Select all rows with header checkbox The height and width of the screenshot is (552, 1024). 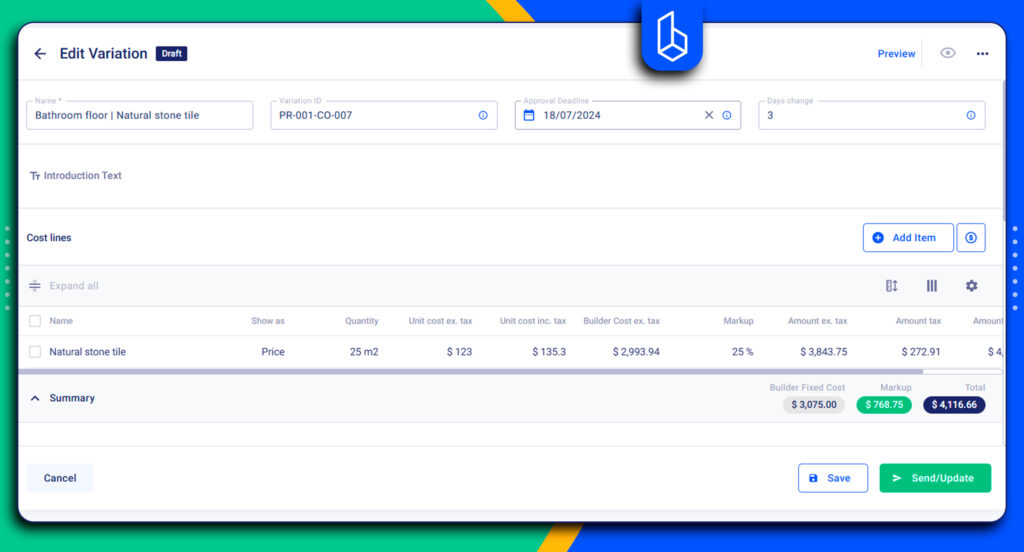tap(35, 321)
